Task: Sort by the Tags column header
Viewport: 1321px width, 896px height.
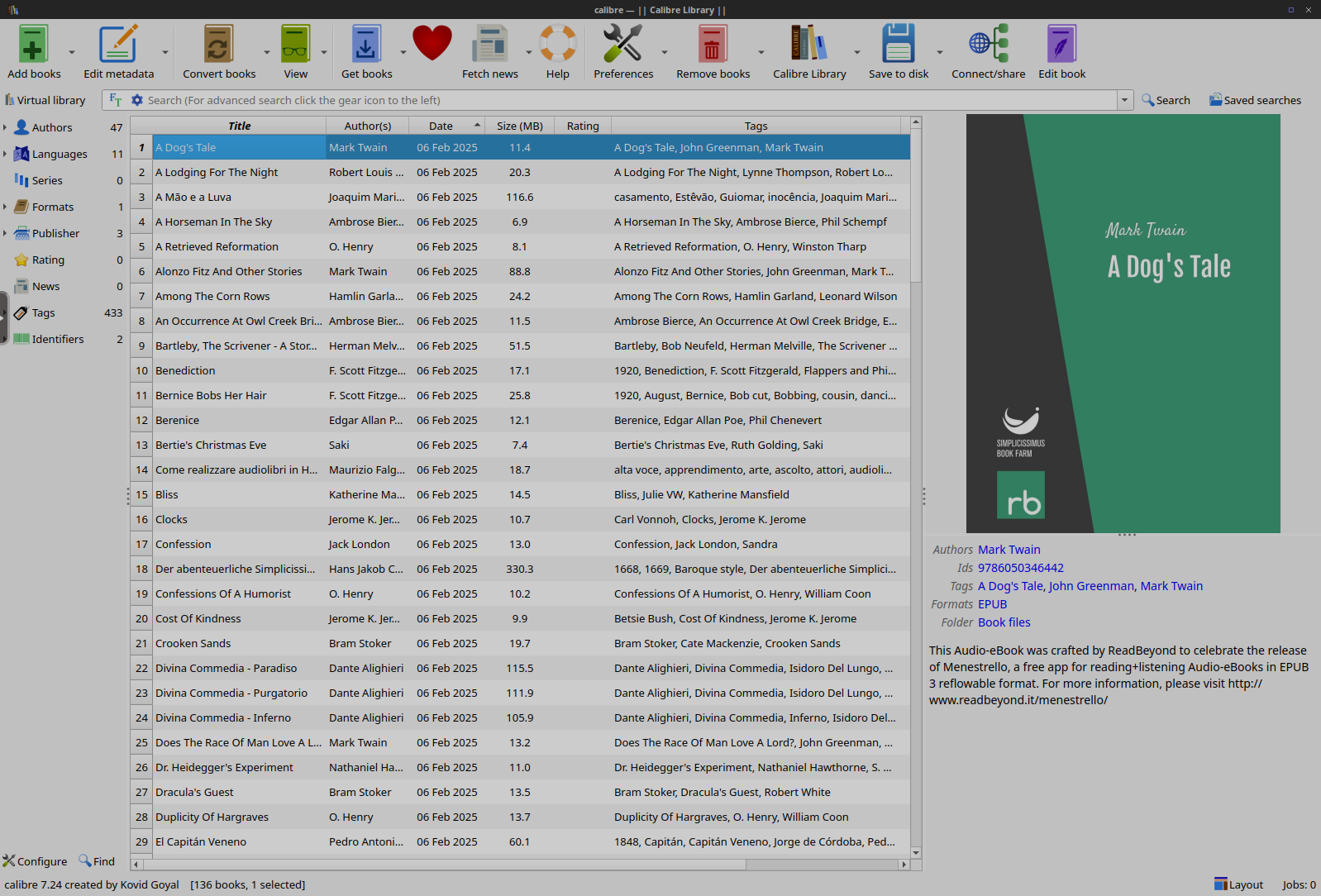Action: [x=756, y=126]
